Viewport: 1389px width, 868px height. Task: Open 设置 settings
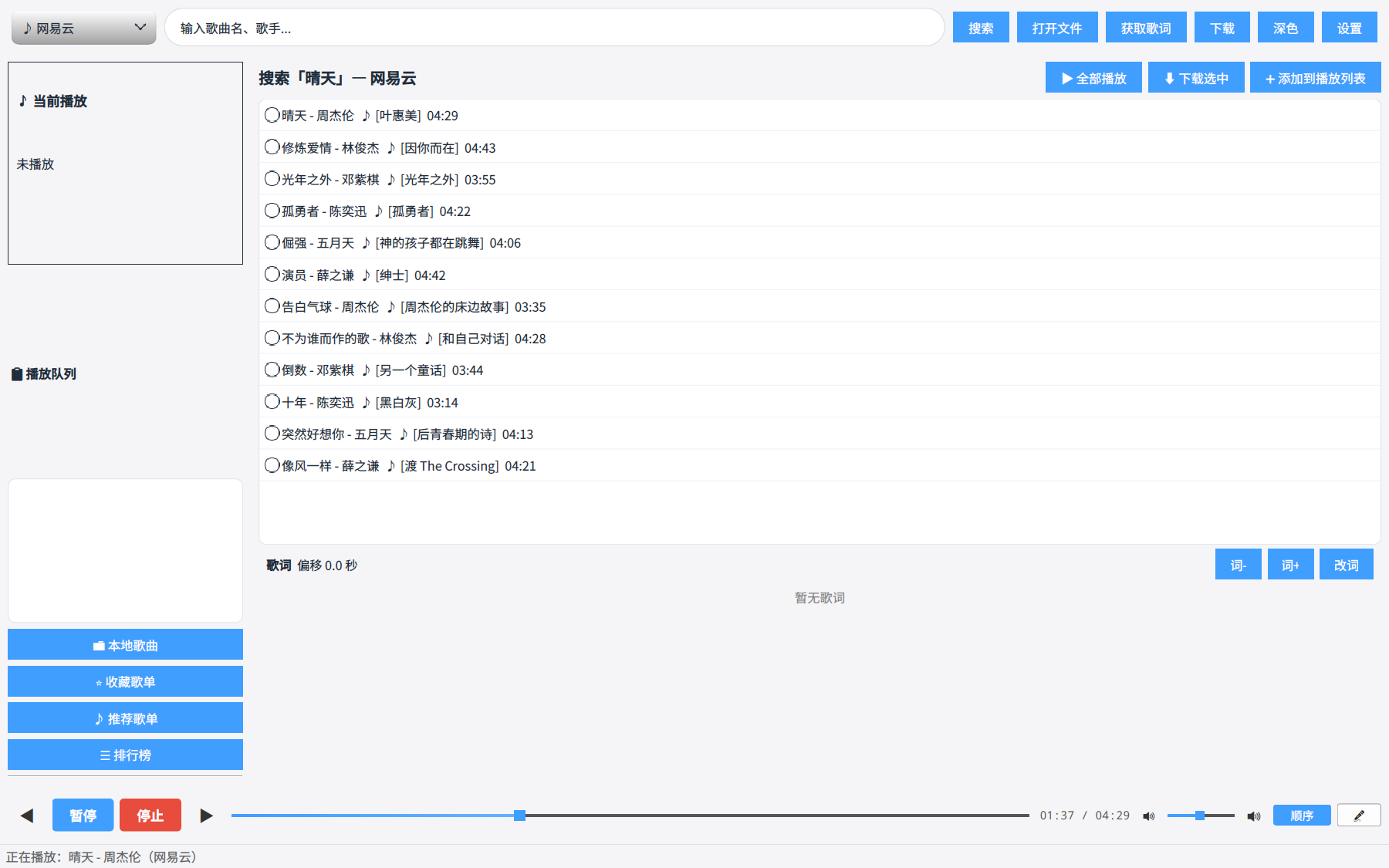pos(1350,28)
